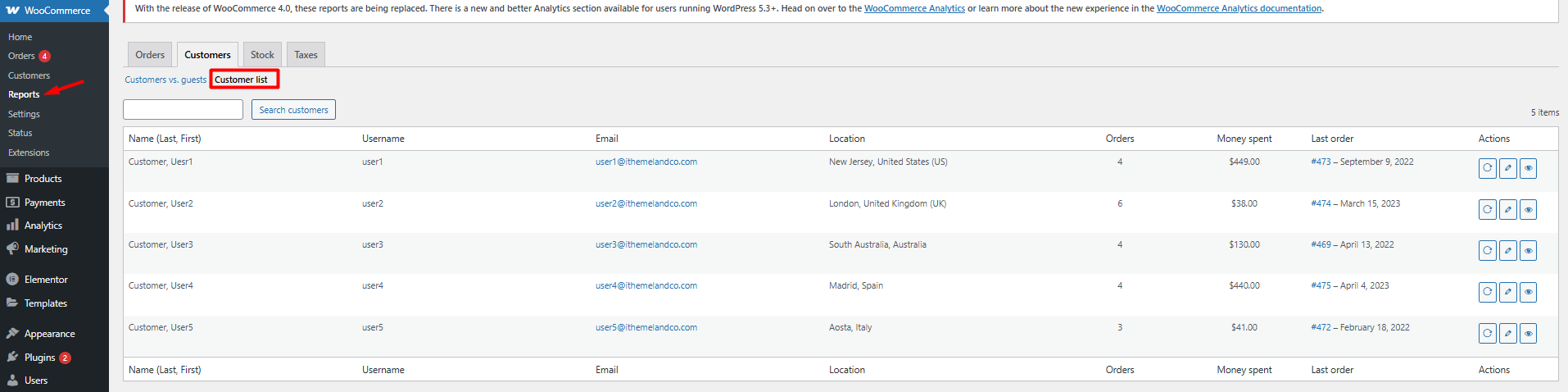The image size is (1568, 392).
Task: Email user4@ithemelandco.com link
Action: click(646, 285)
